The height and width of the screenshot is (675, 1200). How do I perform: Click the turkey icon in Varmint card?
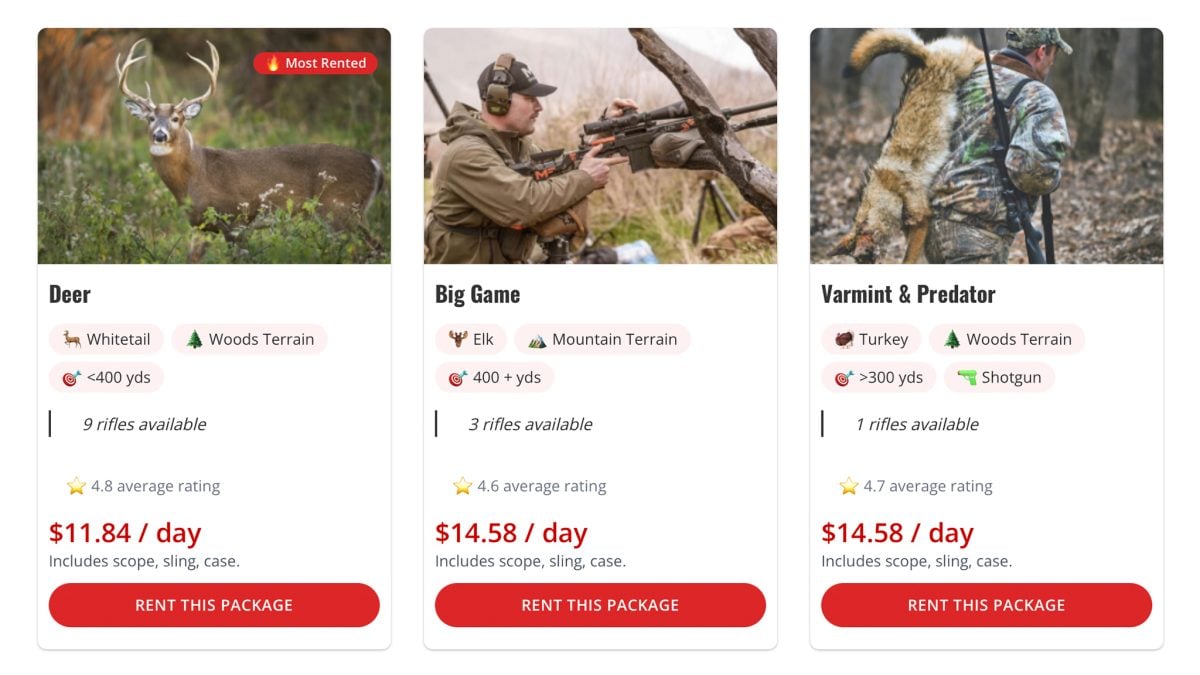tap(844, 339)
